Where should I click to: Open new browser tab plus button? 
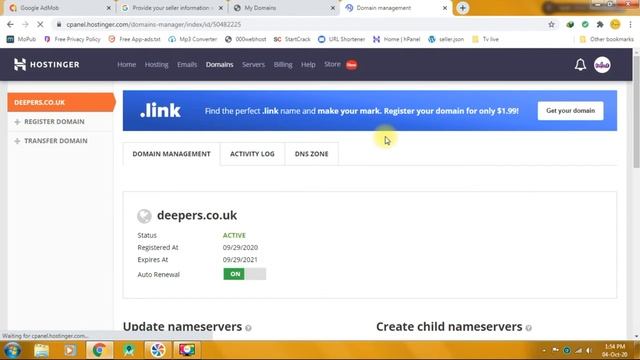coord(462,8)
